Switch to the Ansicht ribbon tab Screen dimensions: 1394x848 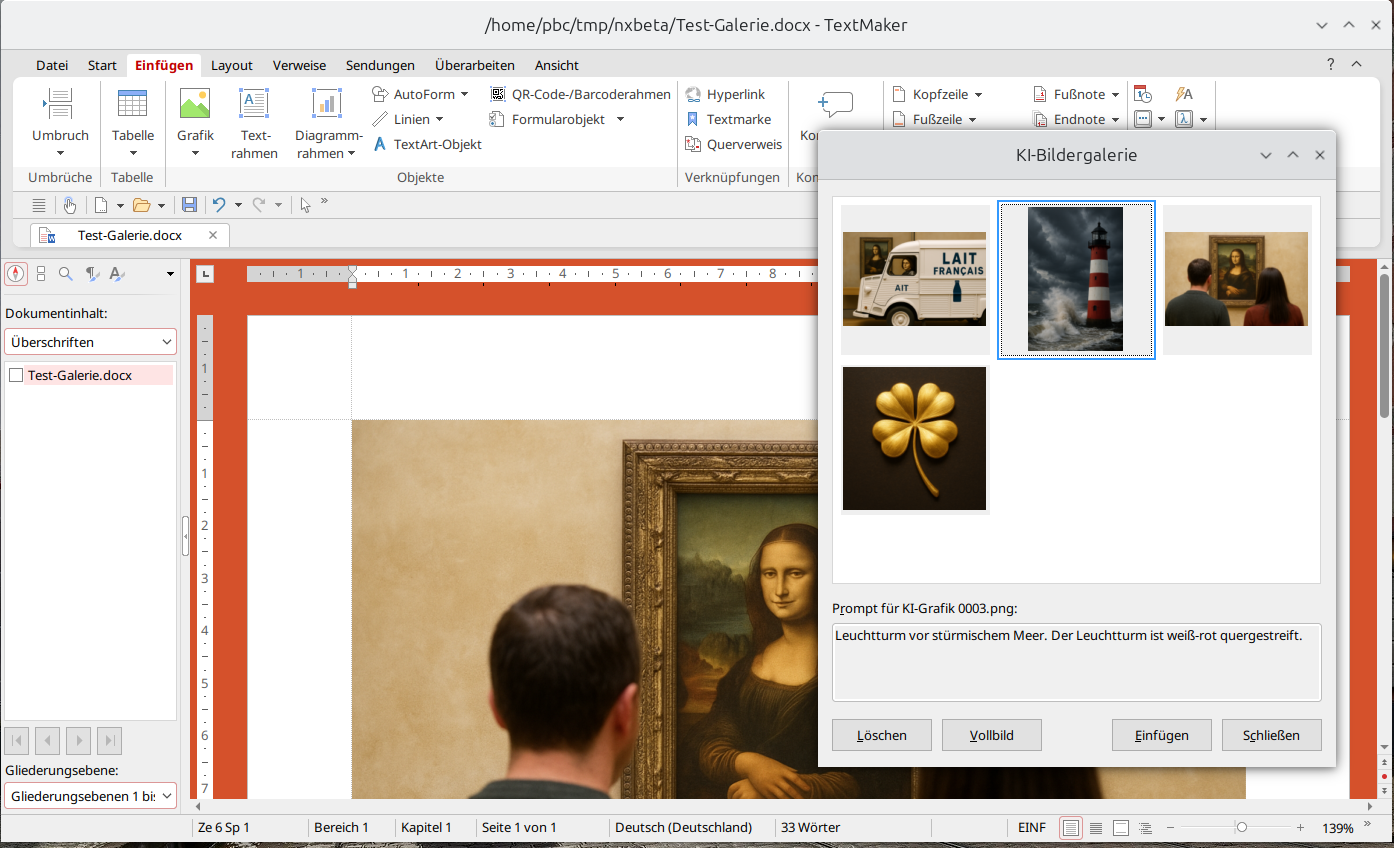click(x=557, y=65)
